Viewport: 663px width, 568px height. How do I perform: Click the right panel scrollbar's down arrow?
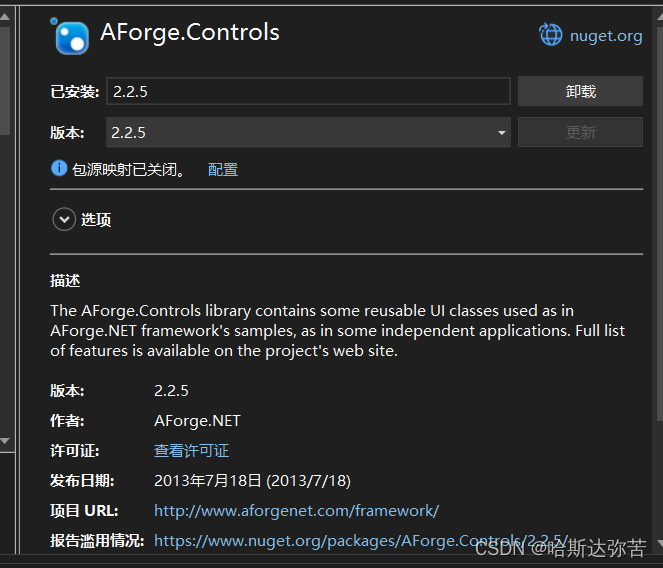660,543
